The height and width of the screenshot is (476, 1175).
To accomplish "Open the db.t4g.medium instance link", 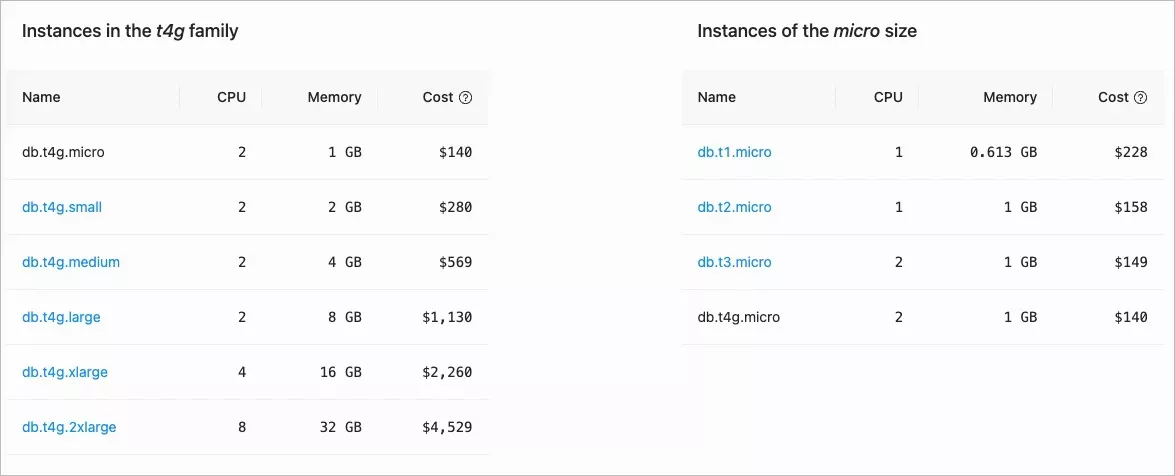I will pyautogui.click(x=71, y=263).
